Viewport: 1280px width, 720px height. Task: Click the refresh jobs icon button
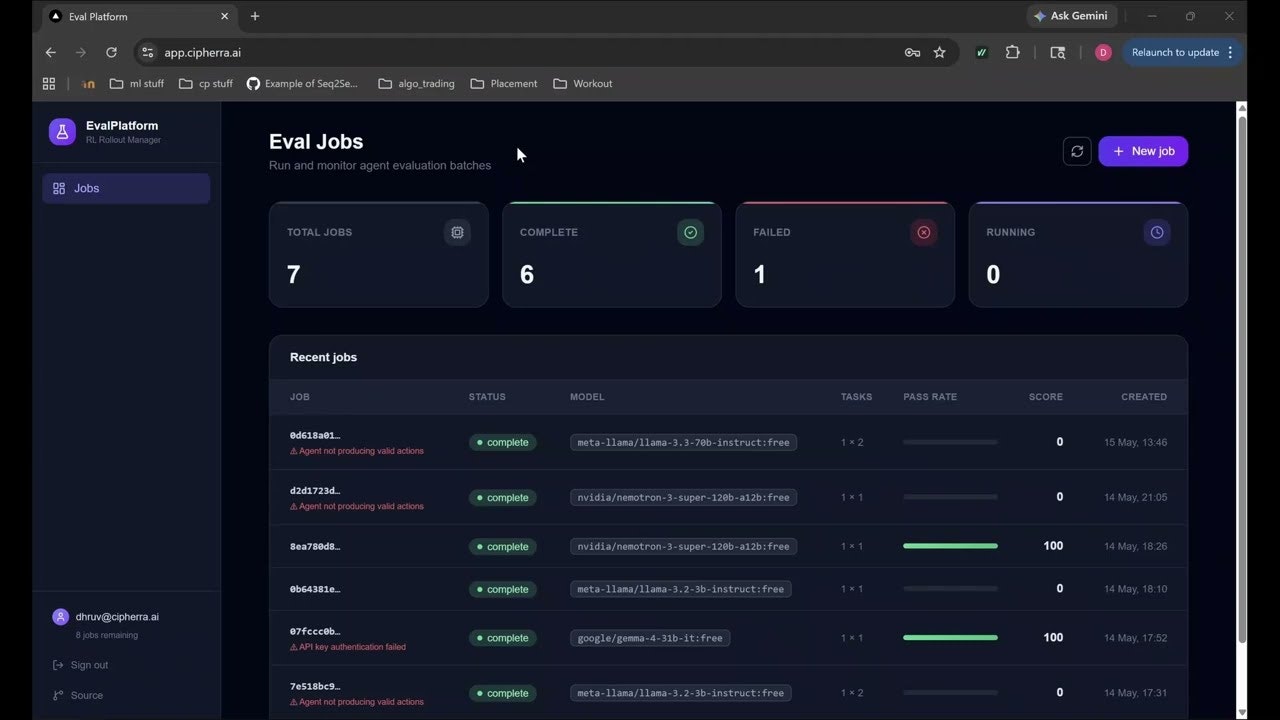(x=1077, y=151)
